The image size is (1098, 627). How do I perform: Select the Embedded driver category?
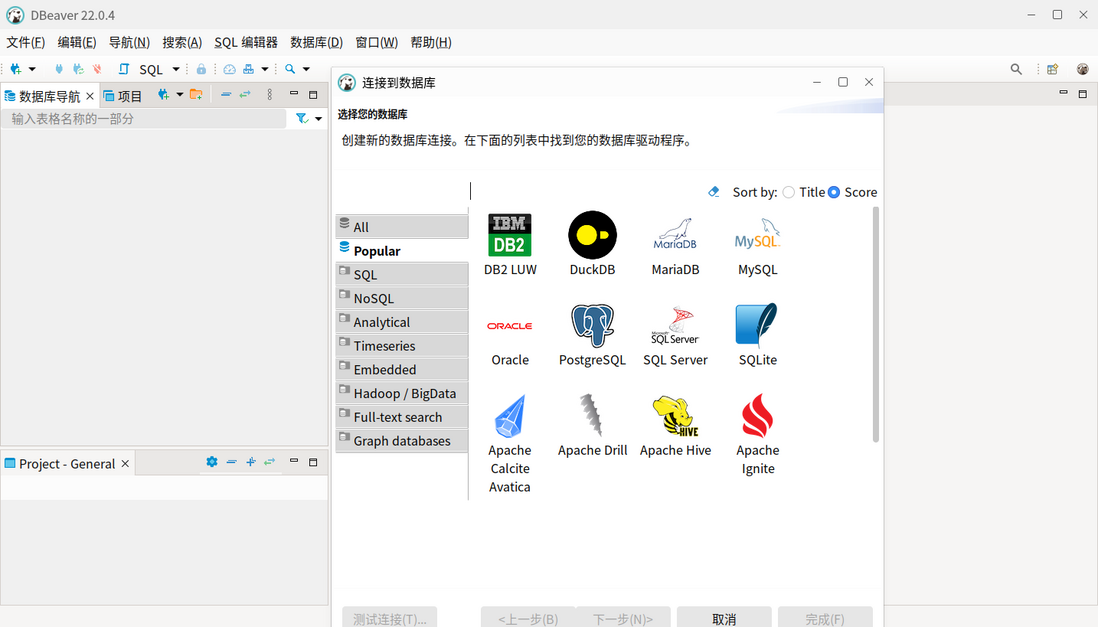(402, 370)
